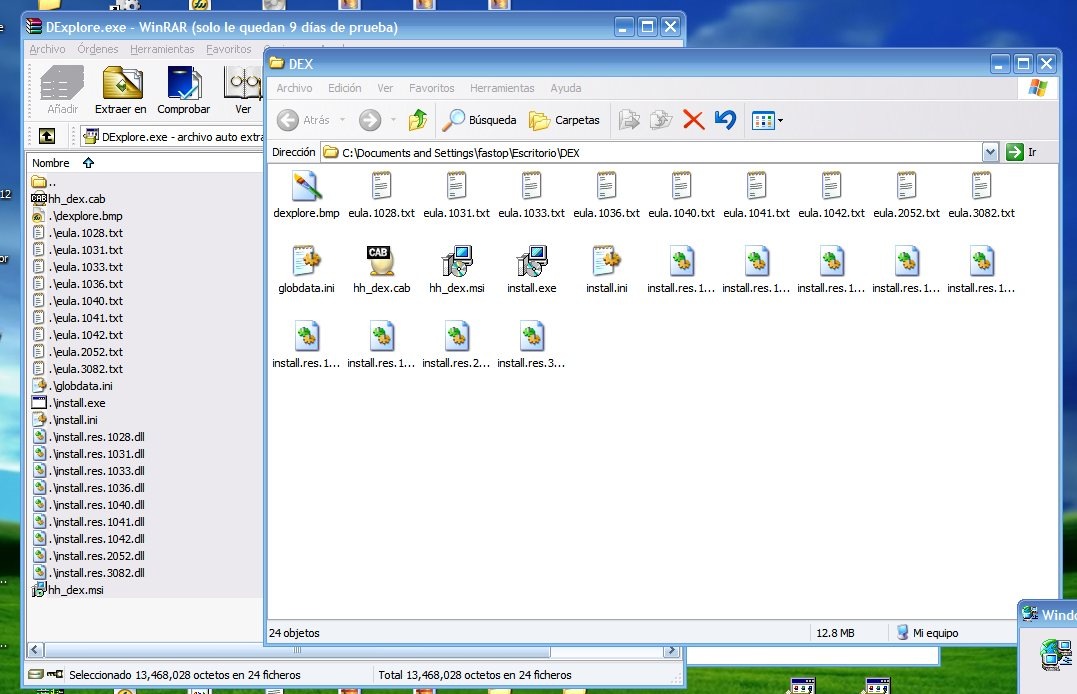
Task: Open WinRAR's Favoritos menu
Action: [229, 49]
